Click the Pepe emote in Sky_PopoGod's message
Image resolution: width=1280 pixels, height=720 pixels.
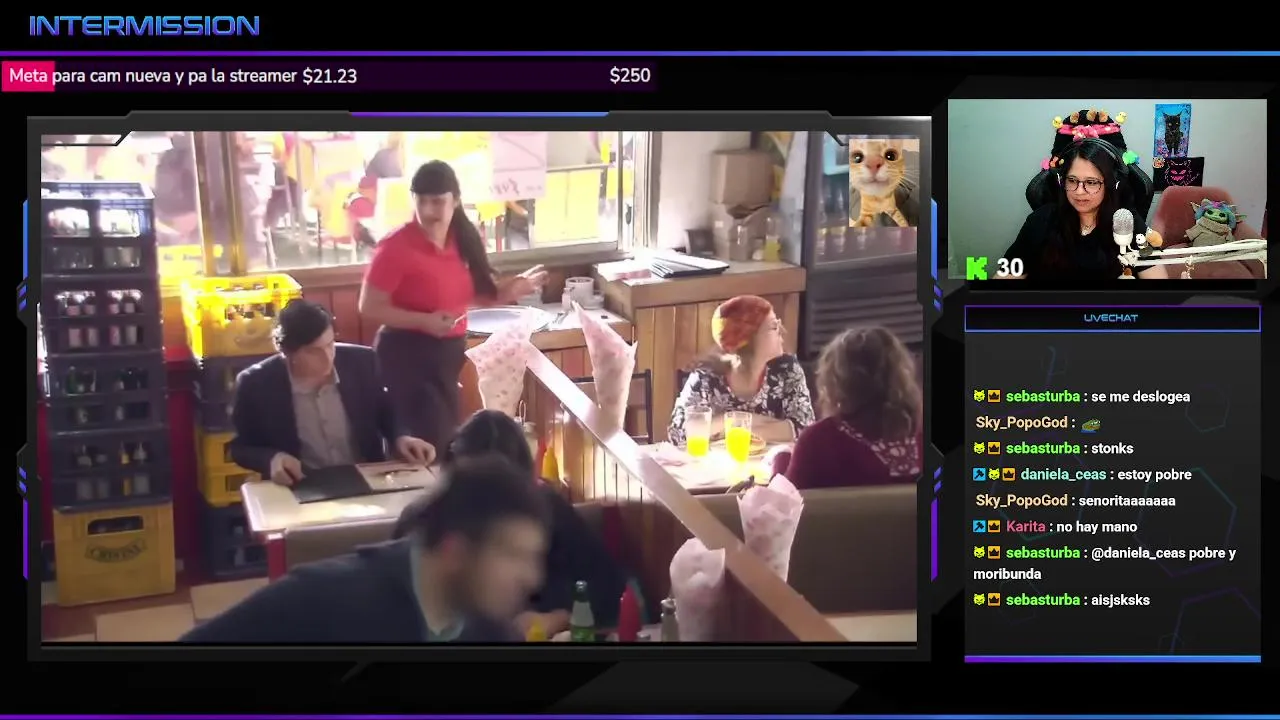pyautogui.click(x=1091, y=423)
